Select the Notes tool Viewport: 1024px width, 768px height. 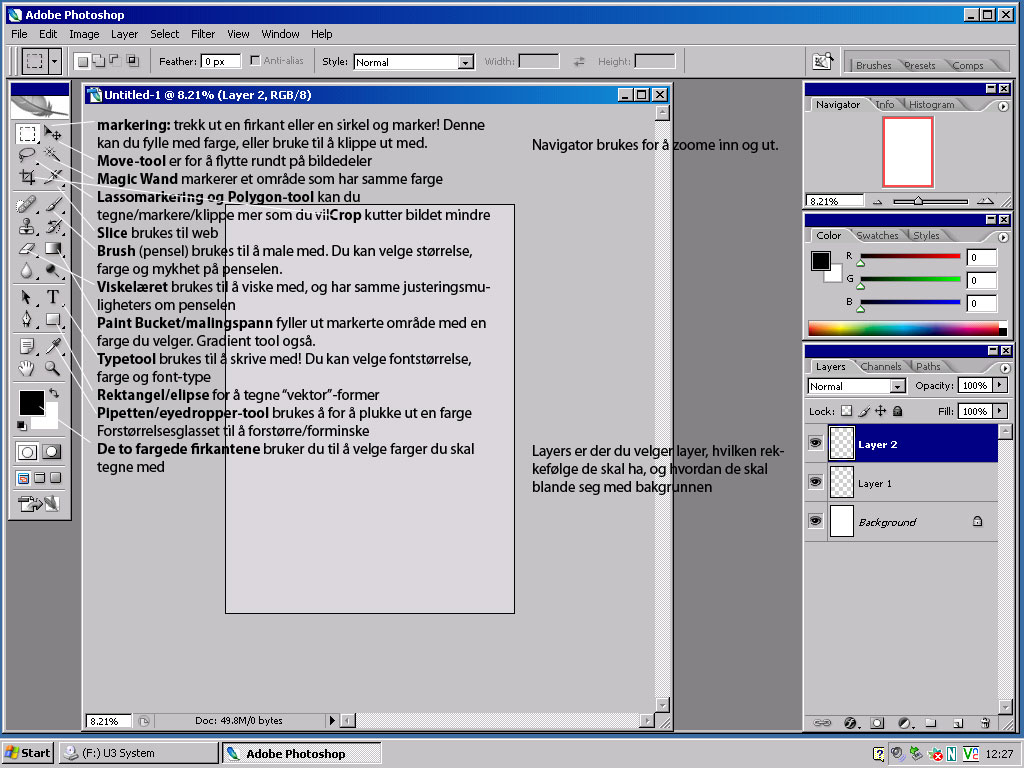[x=27, y=346]
